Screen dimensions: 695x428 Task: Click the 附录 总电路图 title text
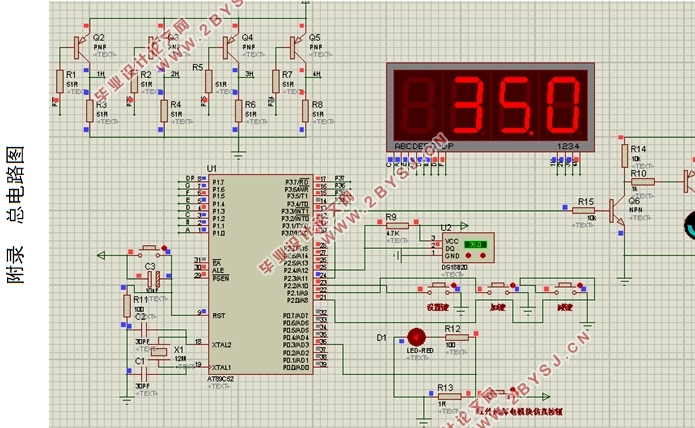[x=15, y=214]
